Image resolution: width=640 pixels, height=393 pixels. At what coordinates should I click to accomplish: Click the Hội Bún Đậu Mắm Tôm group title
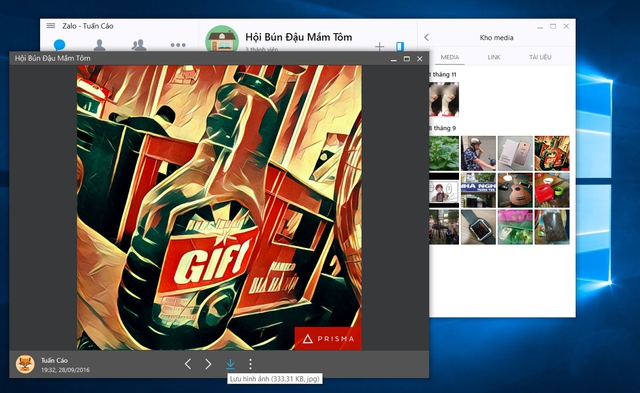tap(298, 37)
